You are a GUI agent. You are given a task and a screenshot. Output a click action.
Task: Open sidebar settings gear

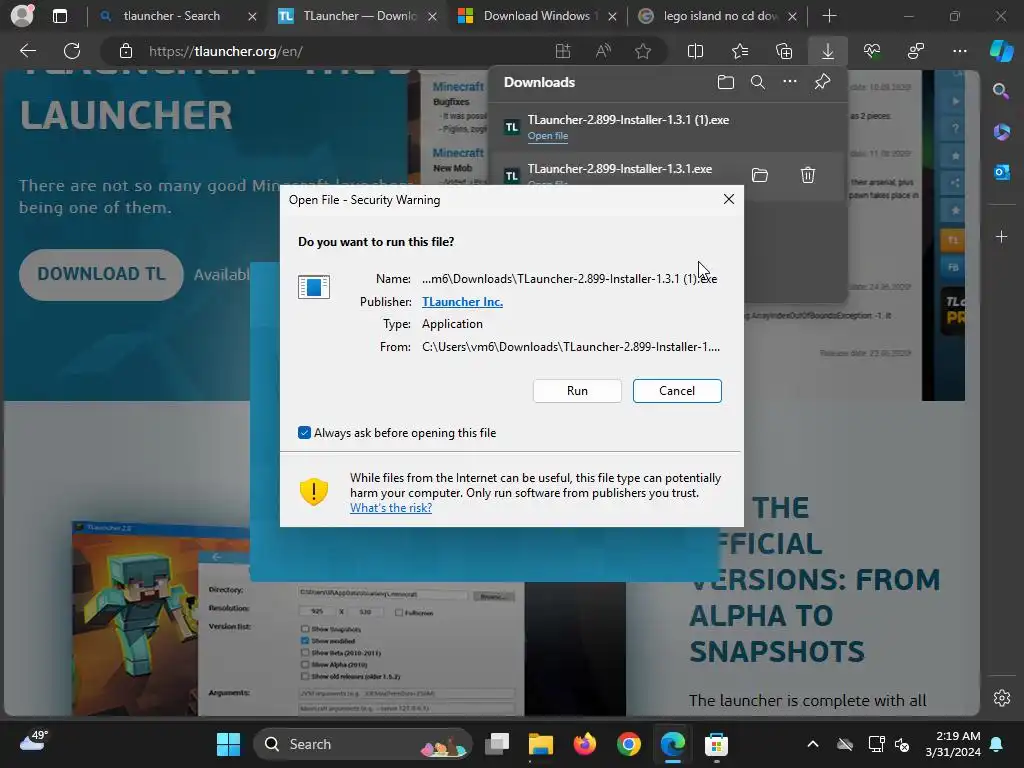point(1001,697)
